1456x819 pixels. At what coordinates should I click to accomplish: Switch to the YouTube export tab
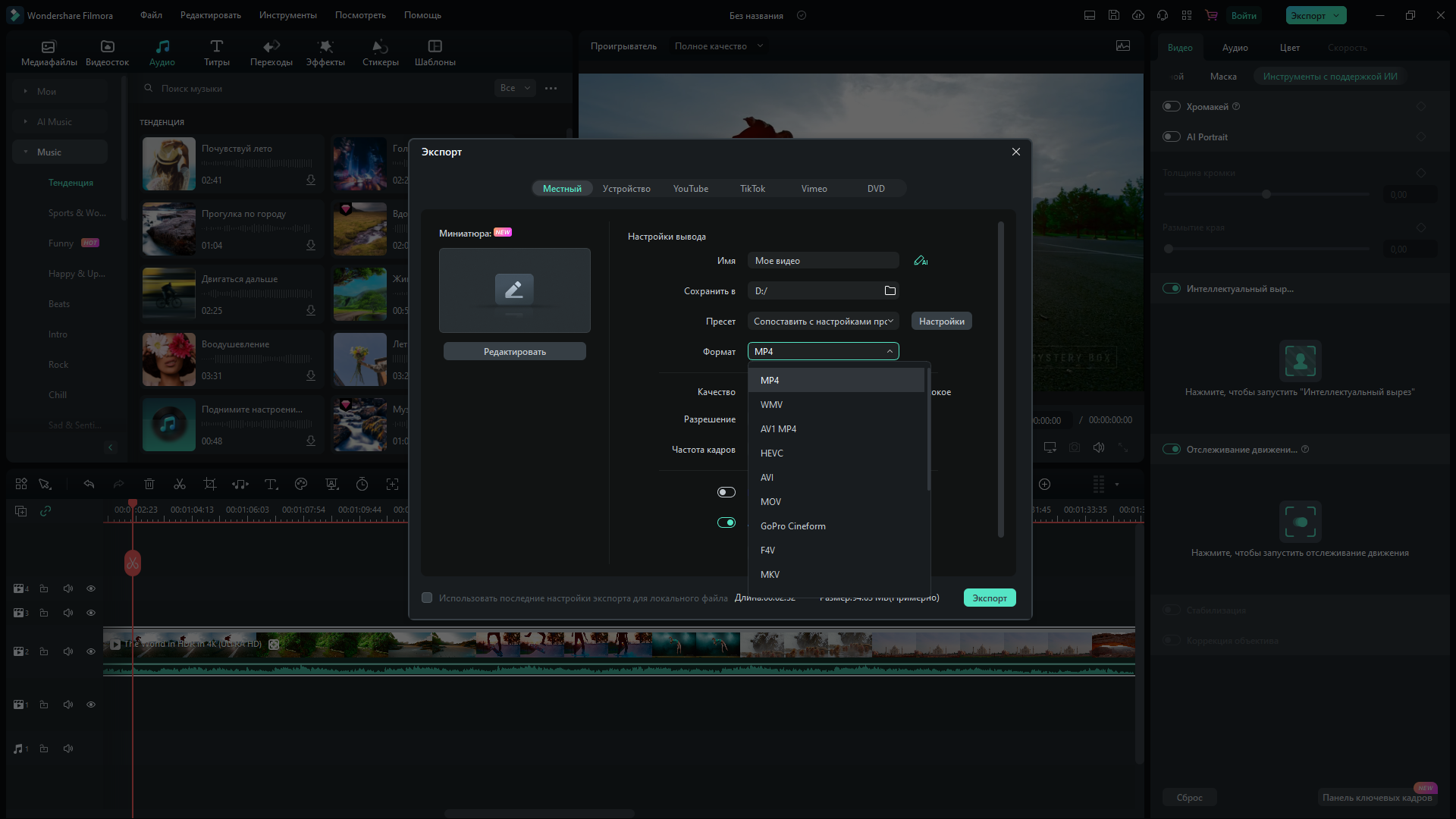click(690, 189)
